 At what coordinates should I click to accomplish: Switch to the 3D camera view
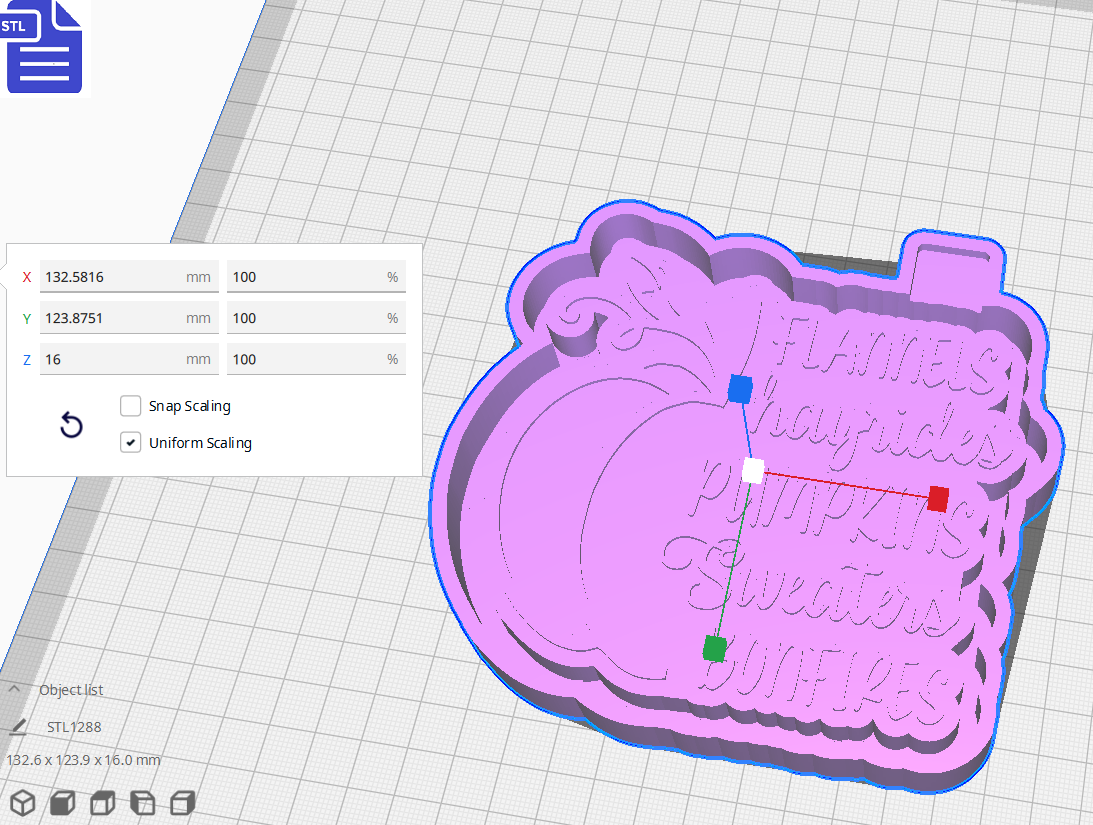pos(22,802)
